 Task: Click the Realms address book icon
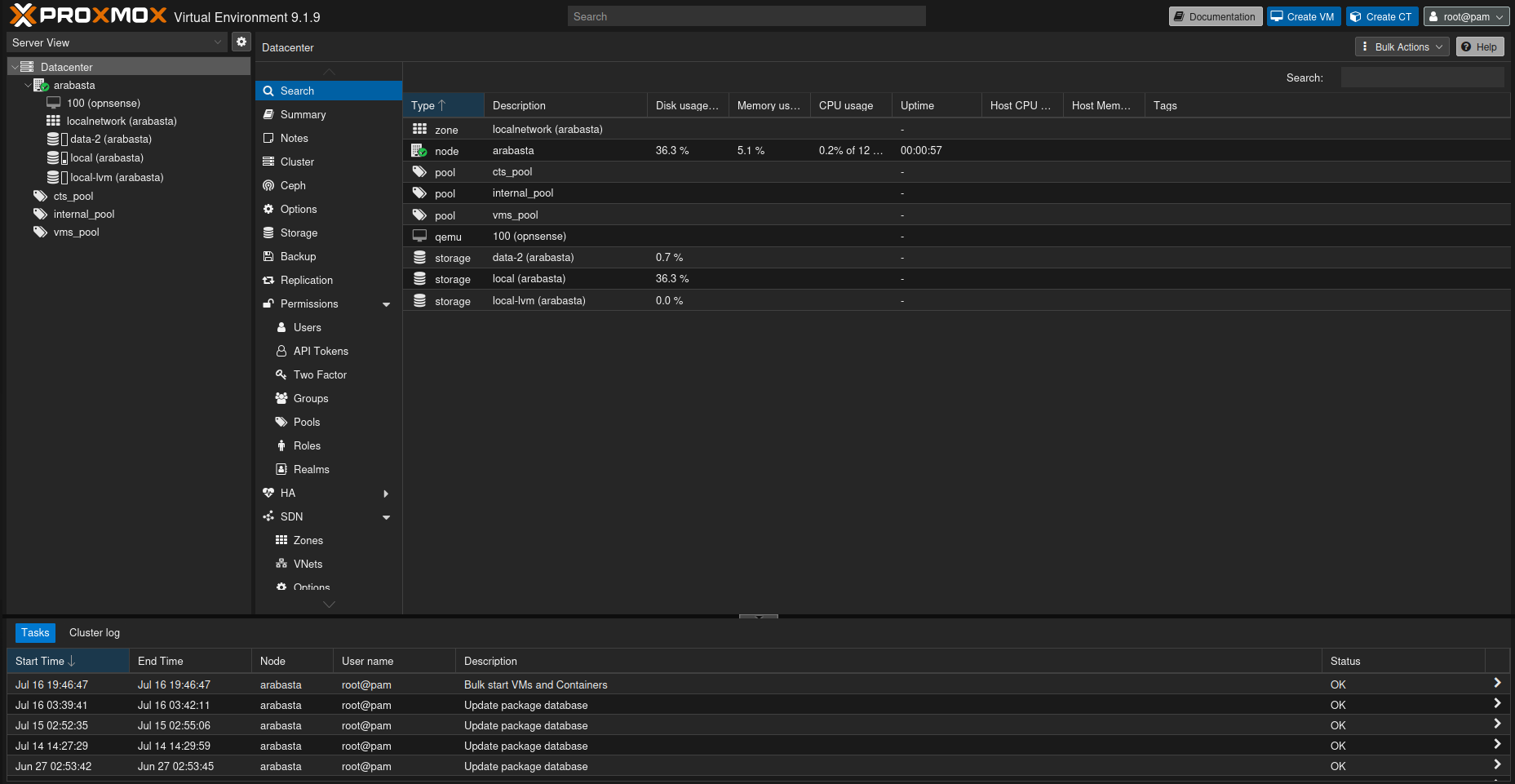281,469
